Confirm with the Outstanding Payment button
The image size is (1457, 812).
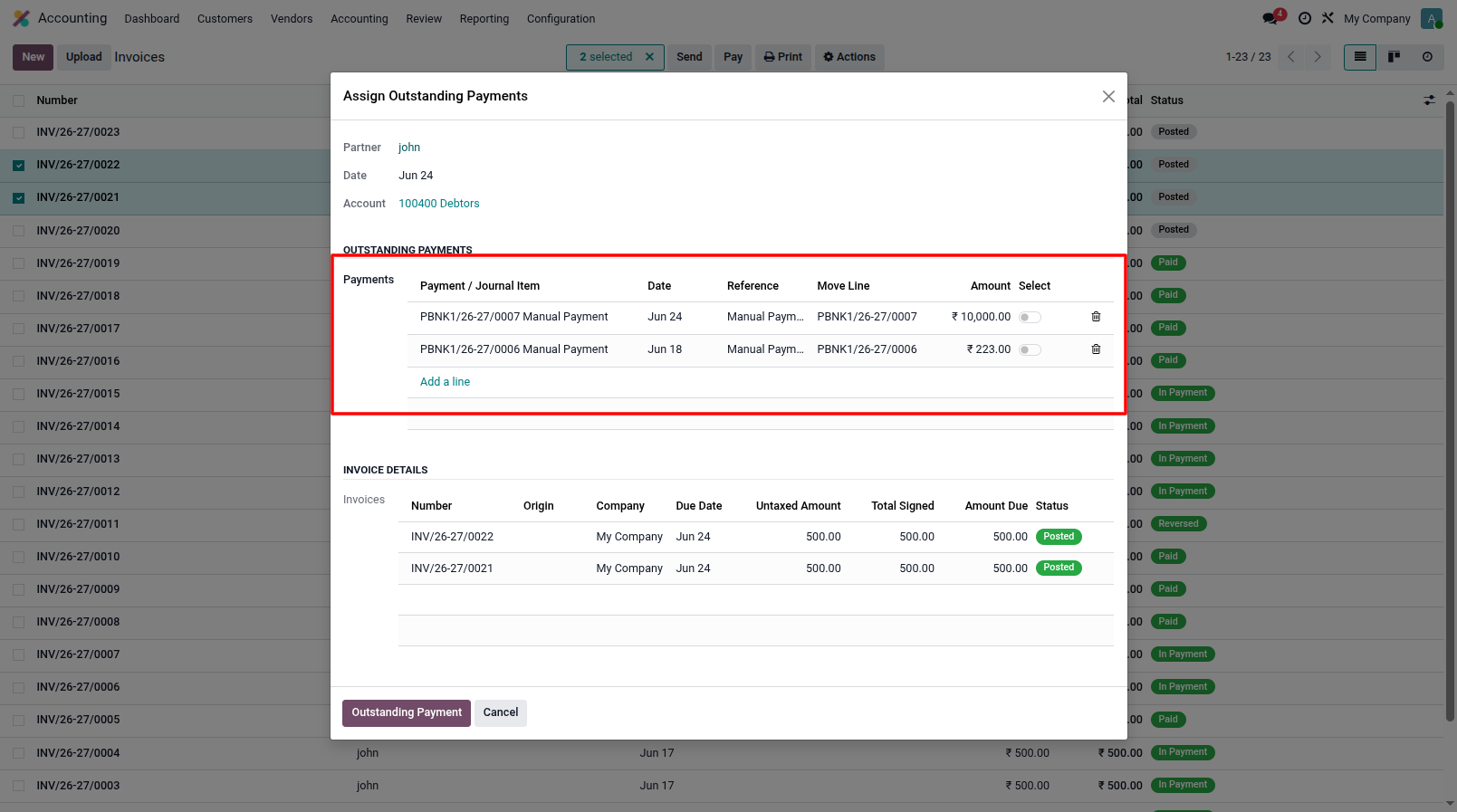tap(407, 712)
